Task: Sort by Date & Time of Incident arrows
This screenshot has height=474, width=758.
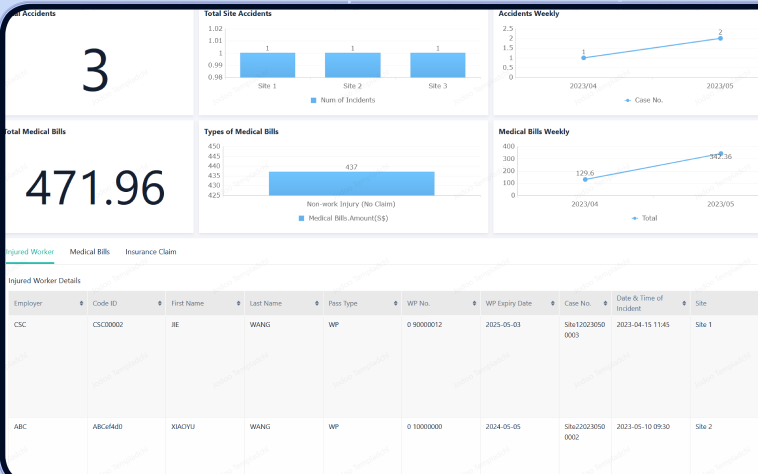Action: click(x=684, y=303)
